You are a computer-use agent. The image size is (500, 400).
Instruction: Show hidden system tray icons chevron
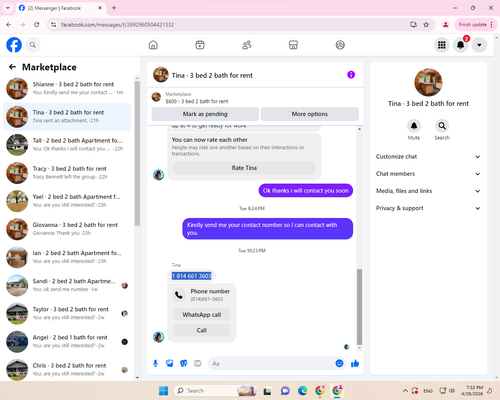(405, 391)
